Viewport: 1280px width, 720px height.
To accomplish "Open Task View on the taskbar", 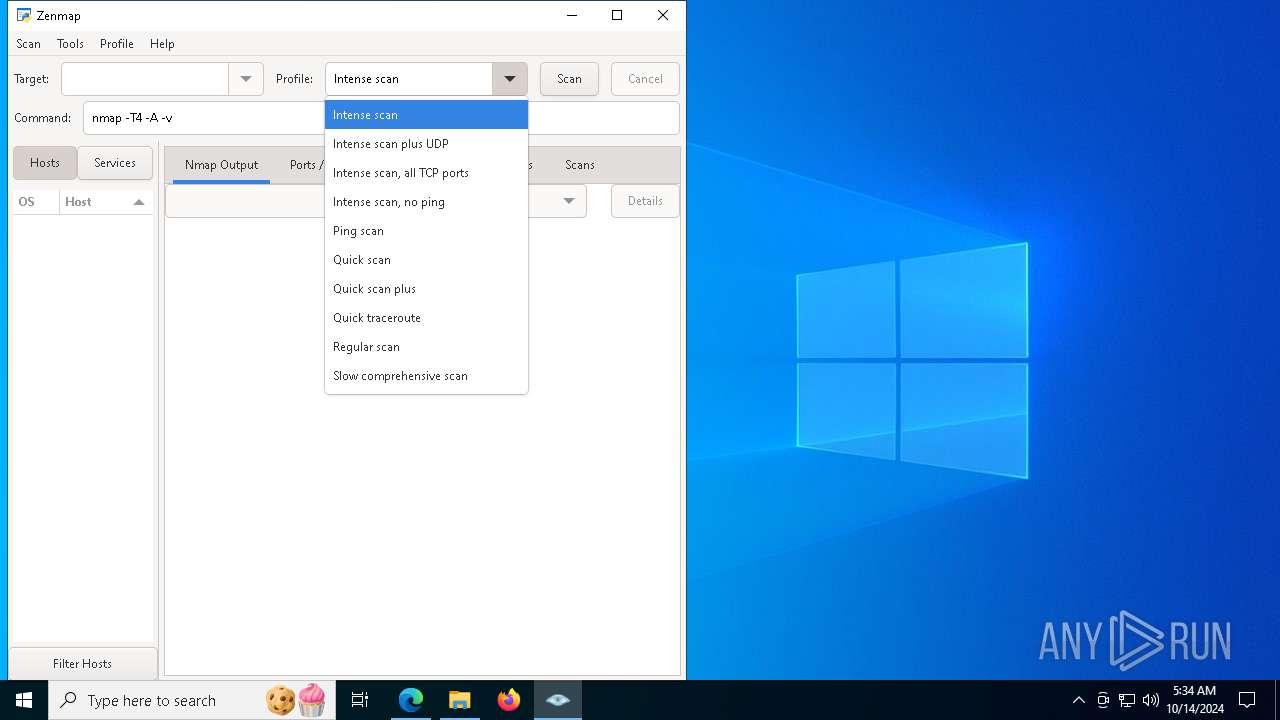I will click(x=360, y=700).
